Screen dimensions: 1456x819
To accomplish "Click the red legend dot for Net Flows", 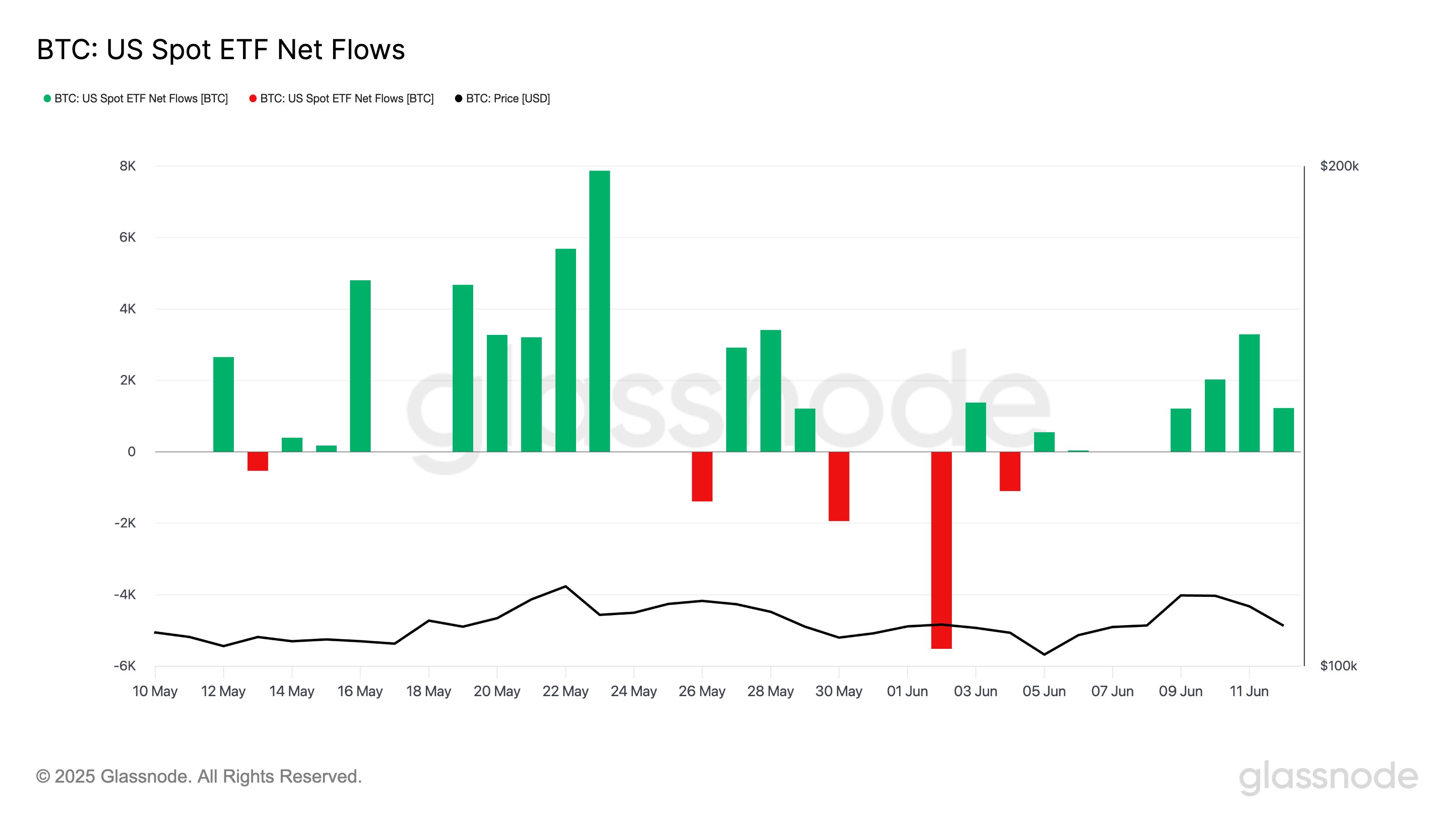I will (x=253, y=98).
